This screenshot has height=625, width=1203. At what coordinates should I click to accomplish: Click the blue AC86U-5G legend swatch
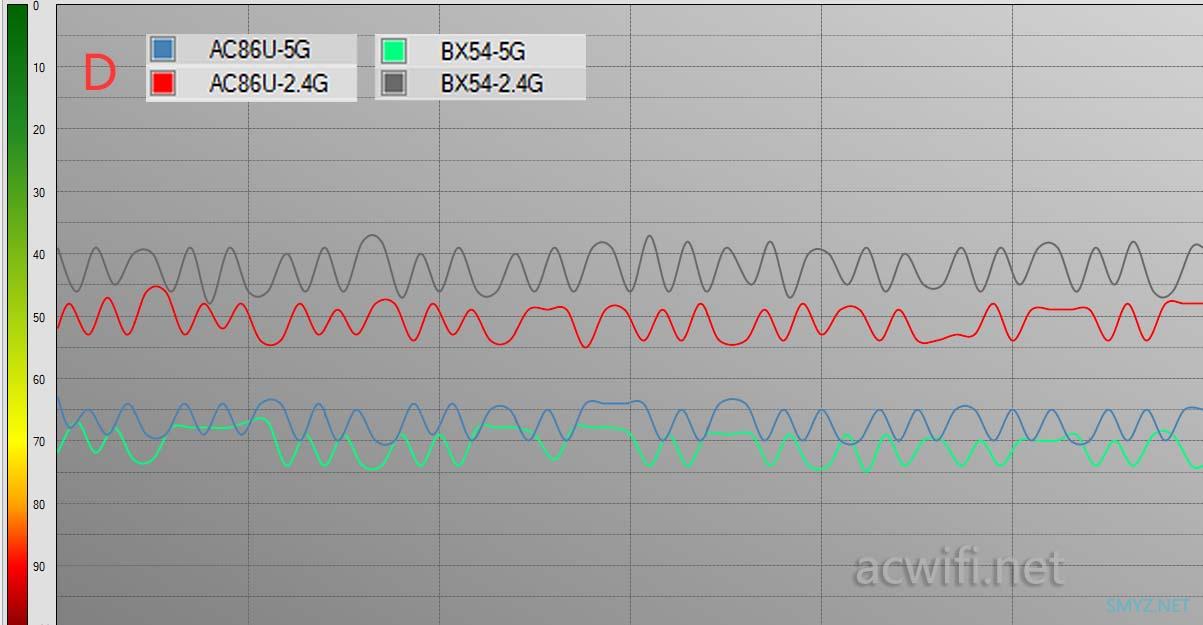163,49
